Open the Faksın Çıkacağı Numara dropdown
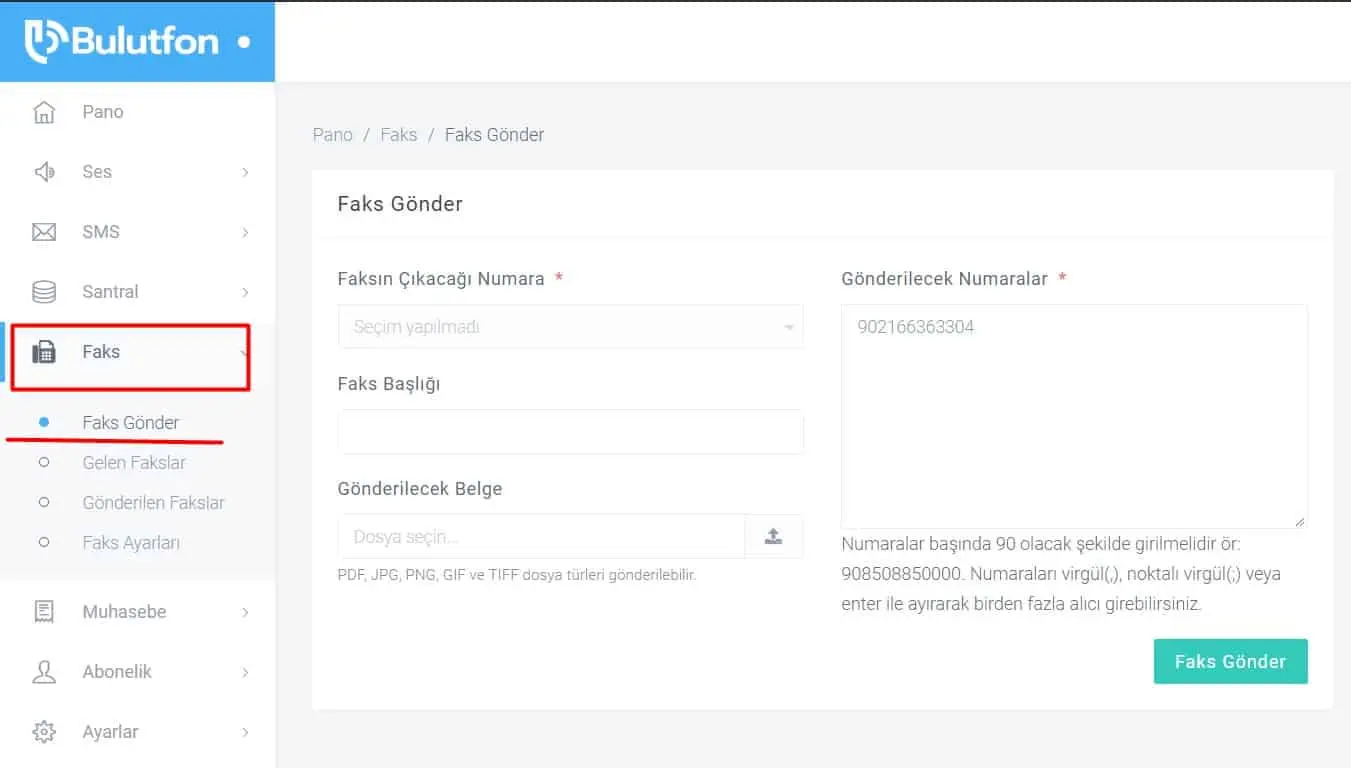This screenshot has height=768, width=1351. (x=570, y=327)
